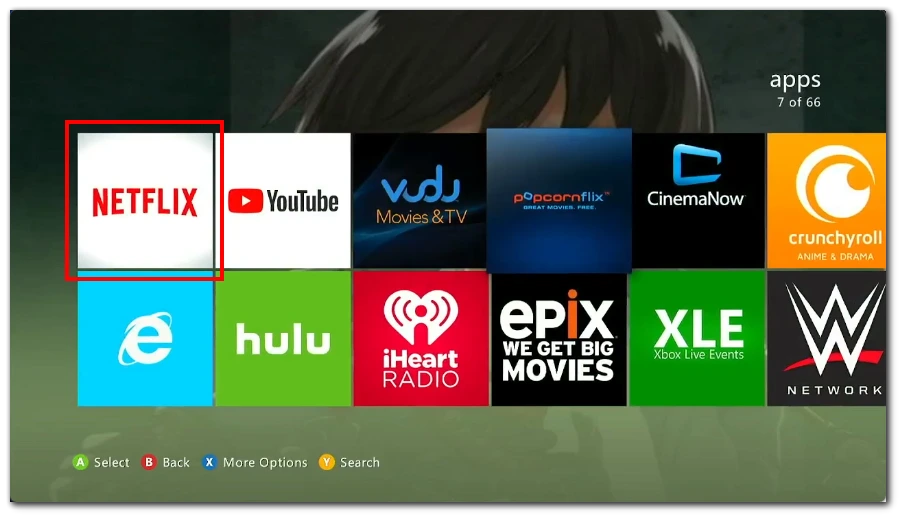Select the Popcornflix app tile

[x=559, y=200]
